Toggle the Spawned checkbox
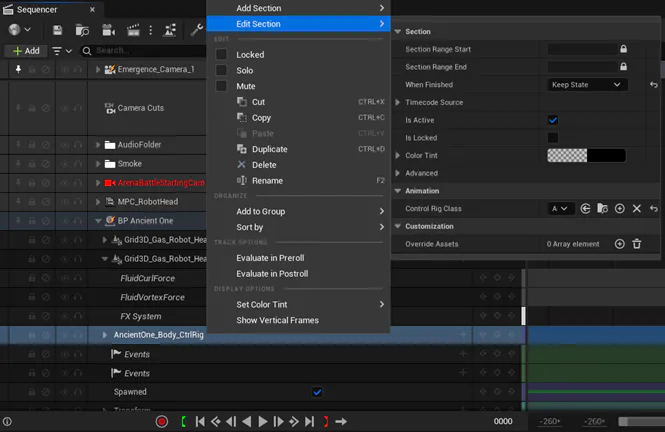The image size is (665, 432). (317, 392)
